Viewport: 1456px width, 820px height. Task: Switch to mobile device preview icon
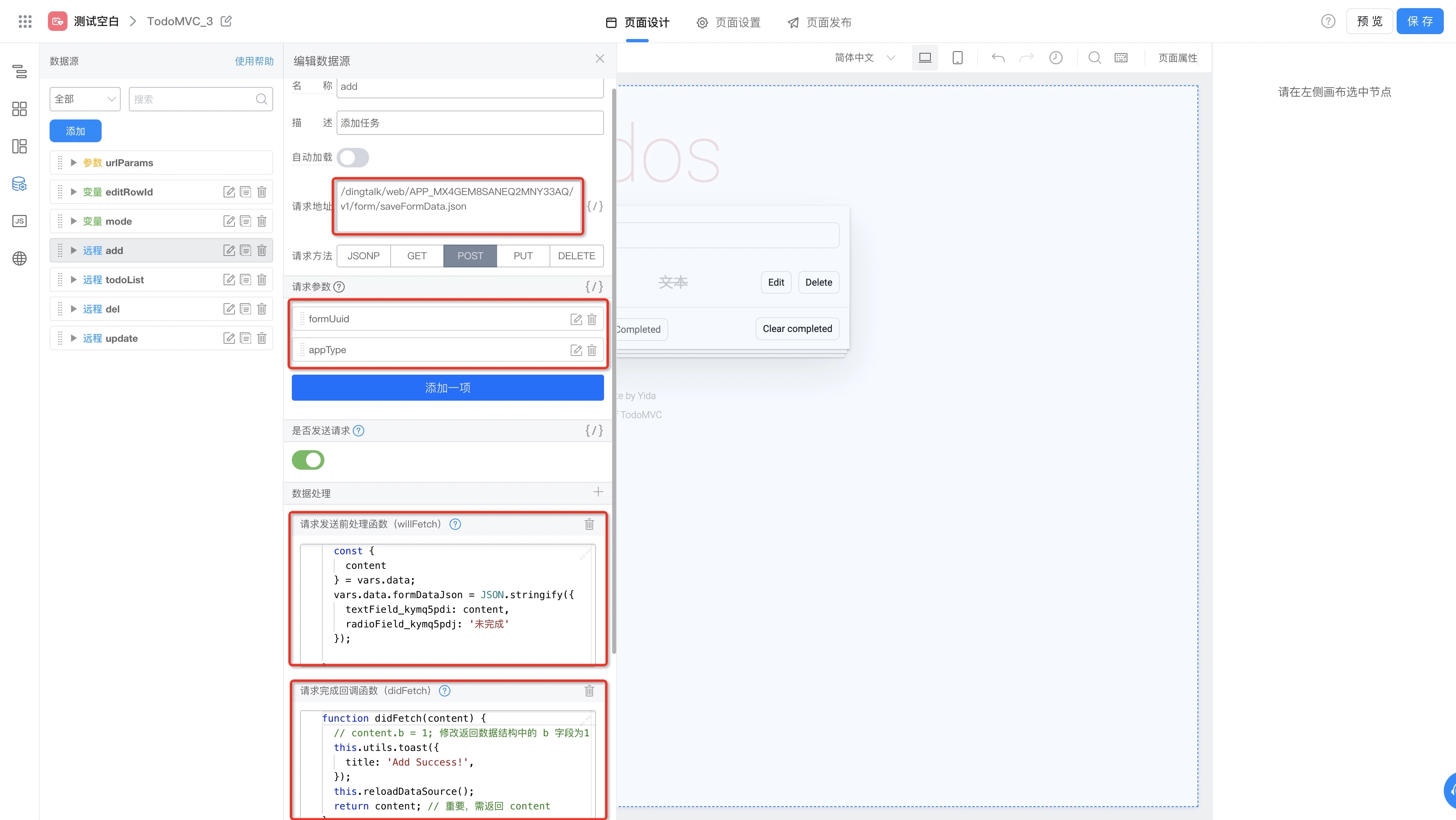958,58
